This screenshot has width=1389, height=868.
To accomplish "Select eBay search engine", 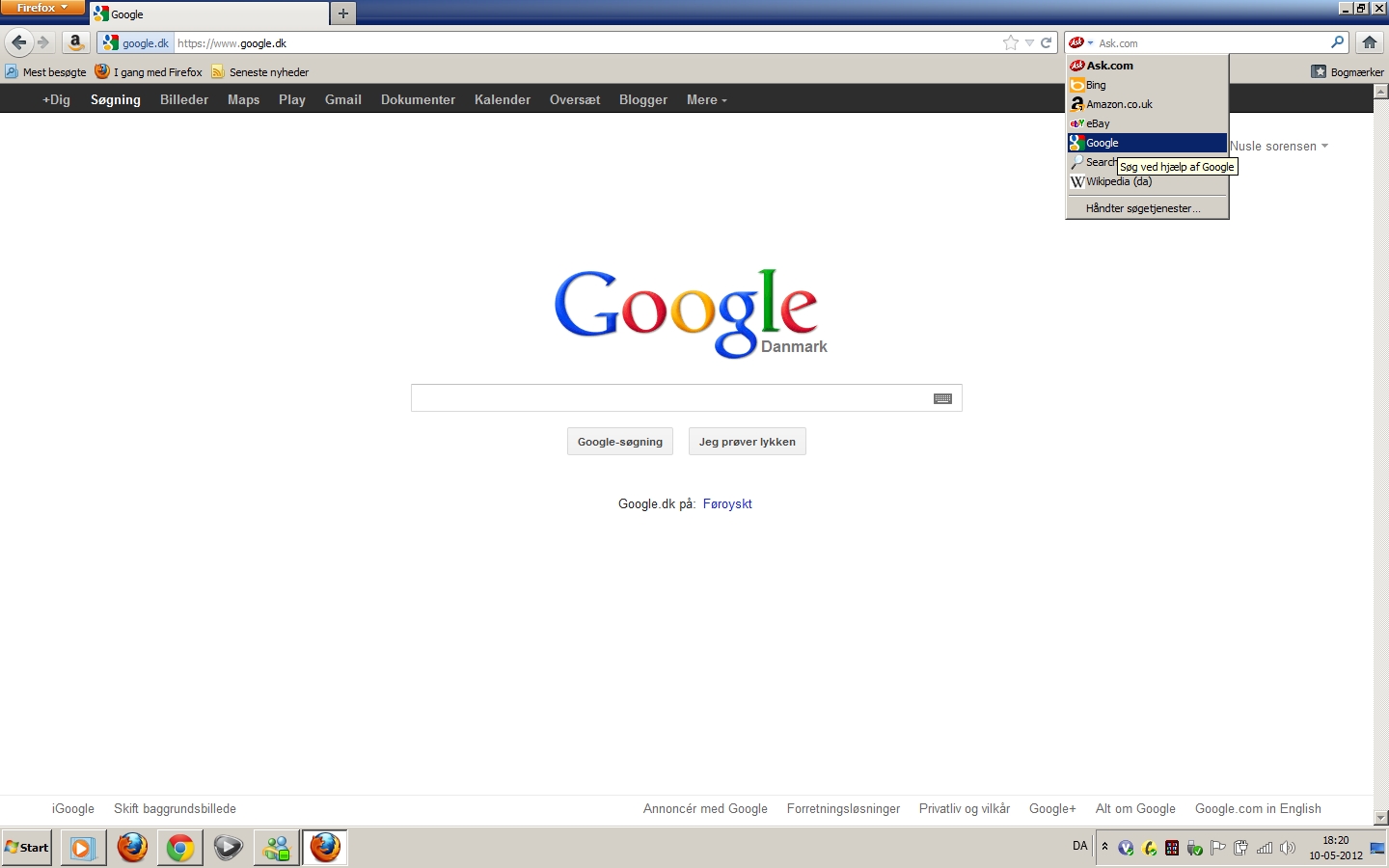I will coord(1147,123).
